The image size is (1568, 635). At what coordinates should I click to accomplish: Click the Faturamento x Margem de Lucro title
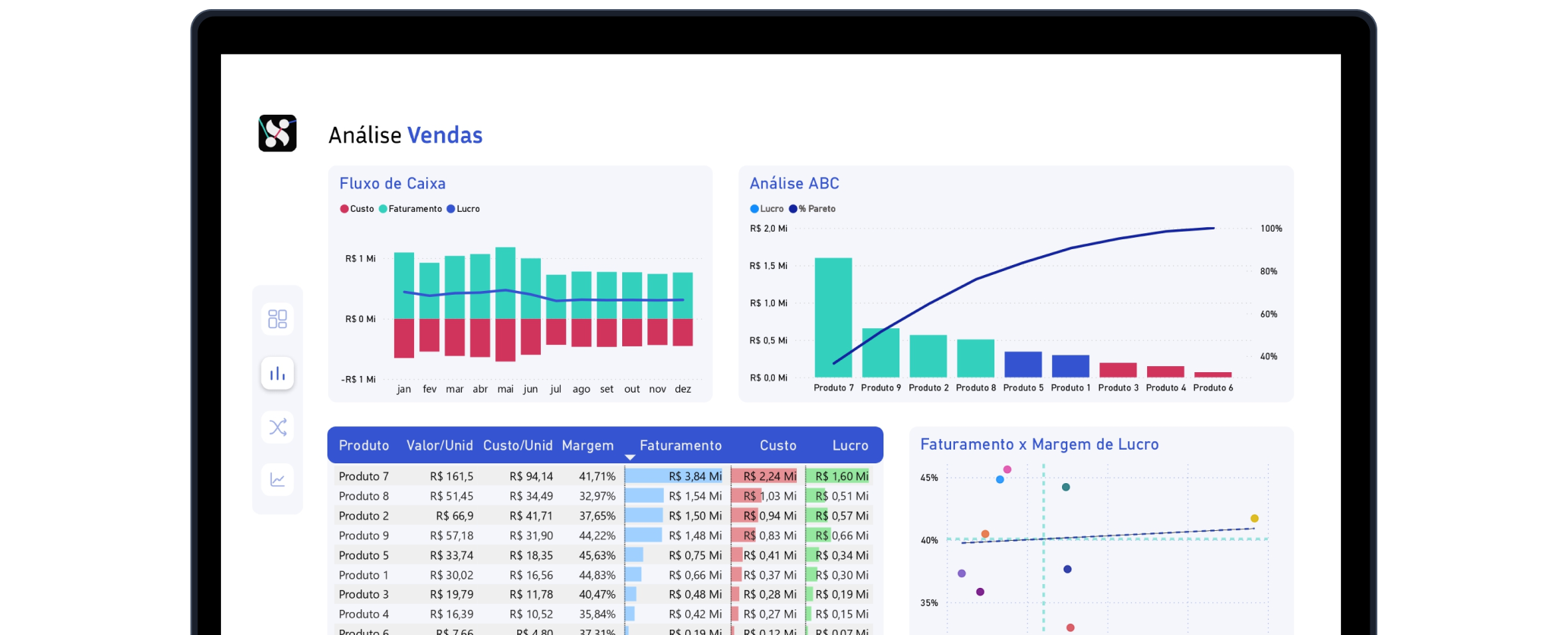point(1039,444)
